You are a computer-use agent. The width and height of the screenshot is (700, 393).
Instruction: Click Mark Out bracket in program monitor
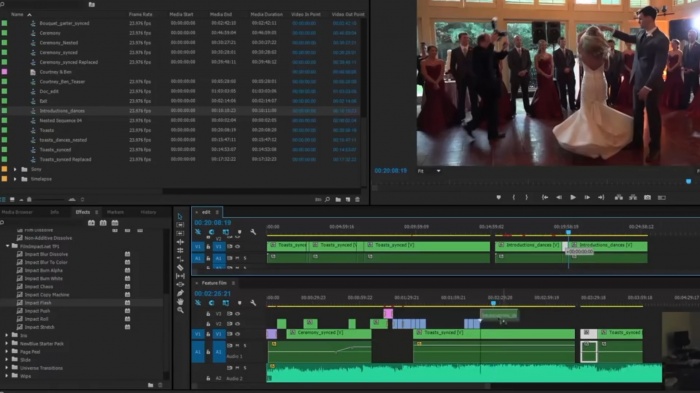tap(527, 197)
